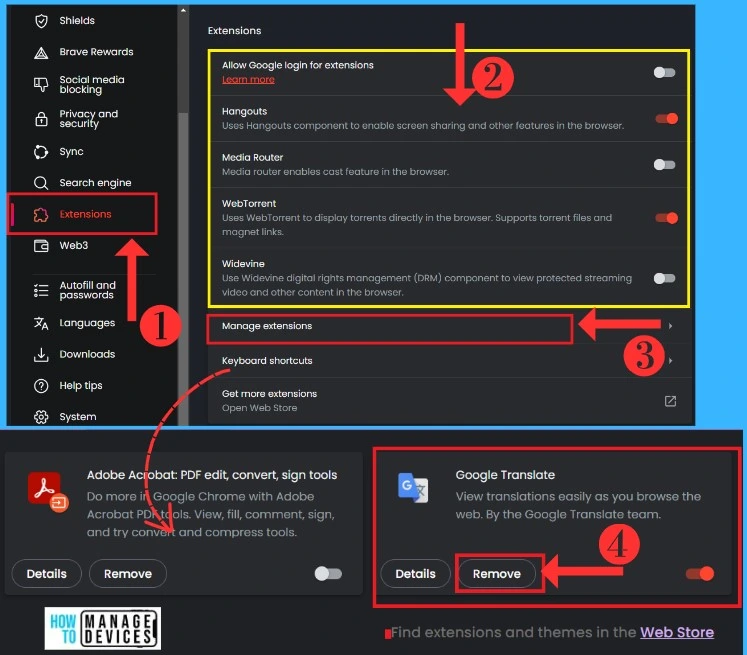Turn off the Hangouts toggle
Viewport: 747px width, 655px height.
tap(666, 119)
